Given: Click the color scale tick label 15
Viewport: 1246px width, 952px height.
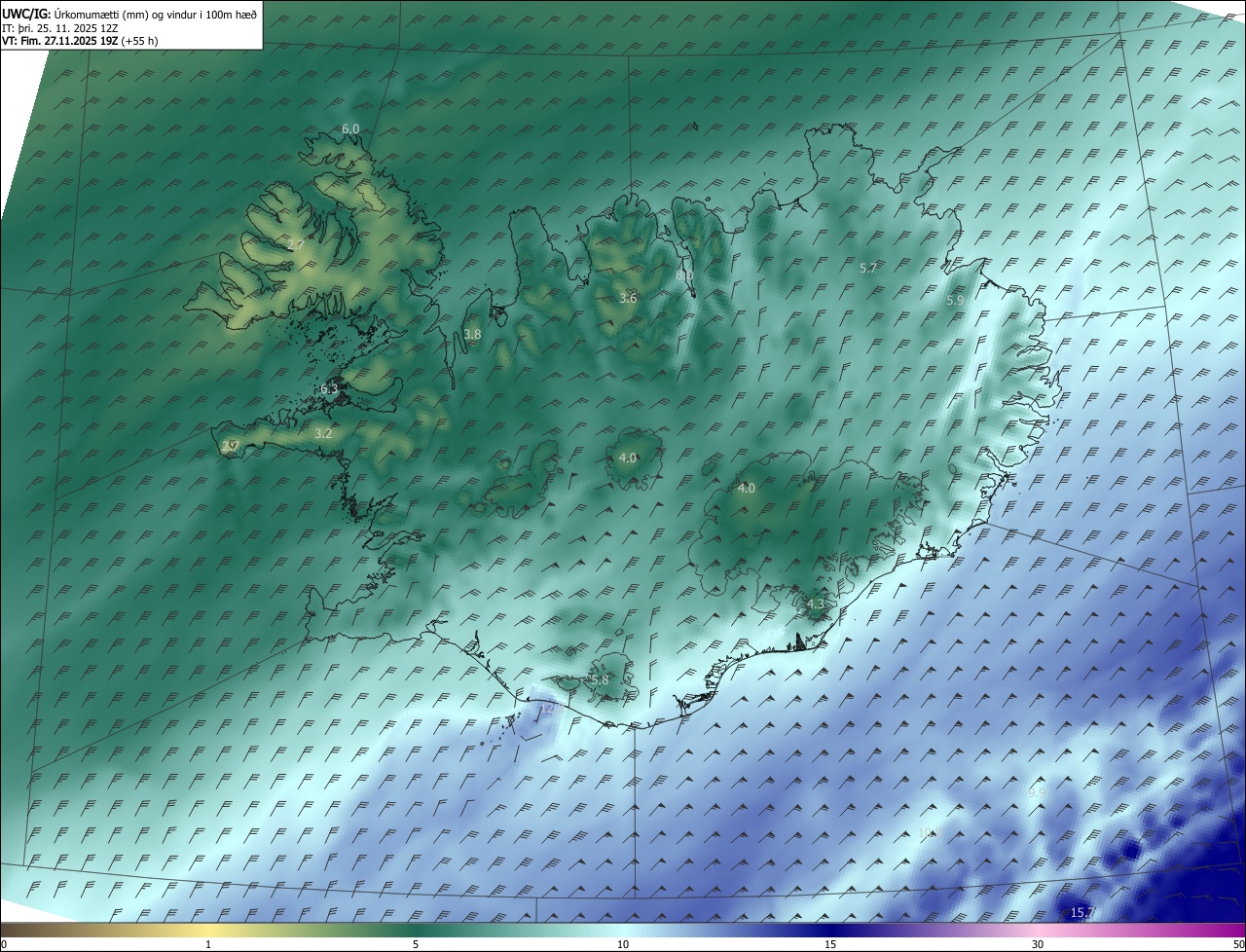Looking at the screenshot, I should (x=830, y=944).
